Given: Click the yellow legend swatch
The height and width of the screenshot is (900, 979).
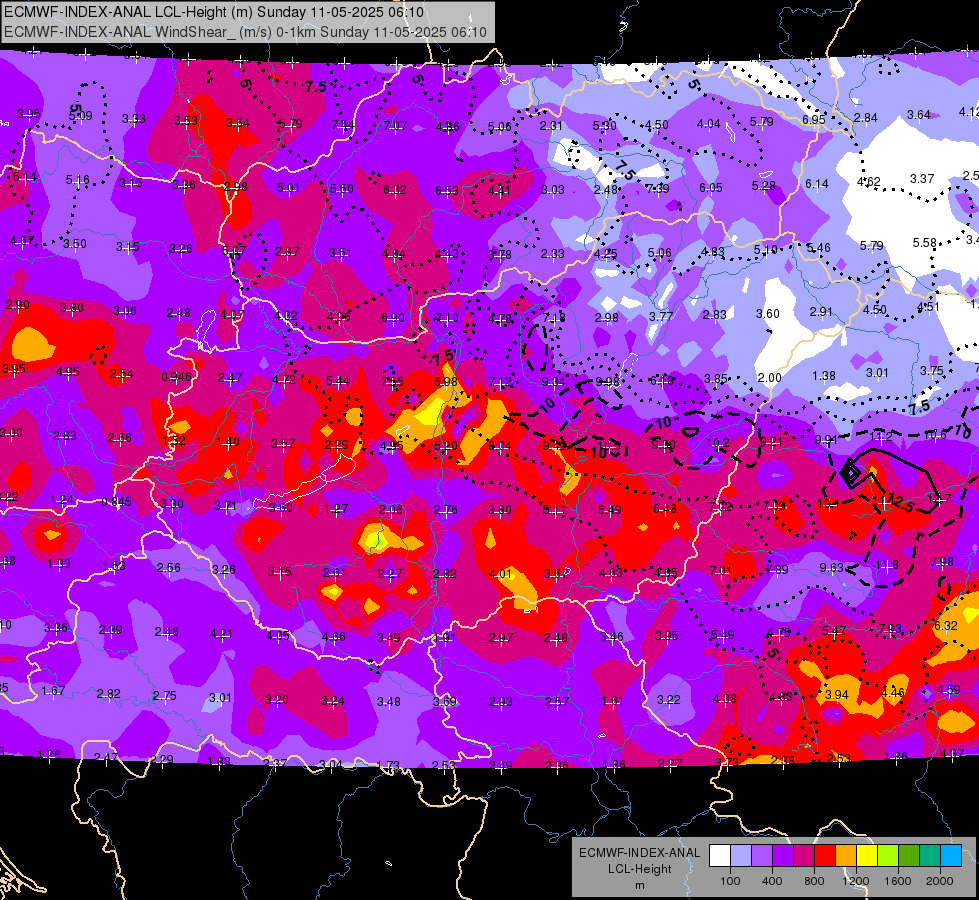Looking at the screenshot, I should tap(867, 856).
